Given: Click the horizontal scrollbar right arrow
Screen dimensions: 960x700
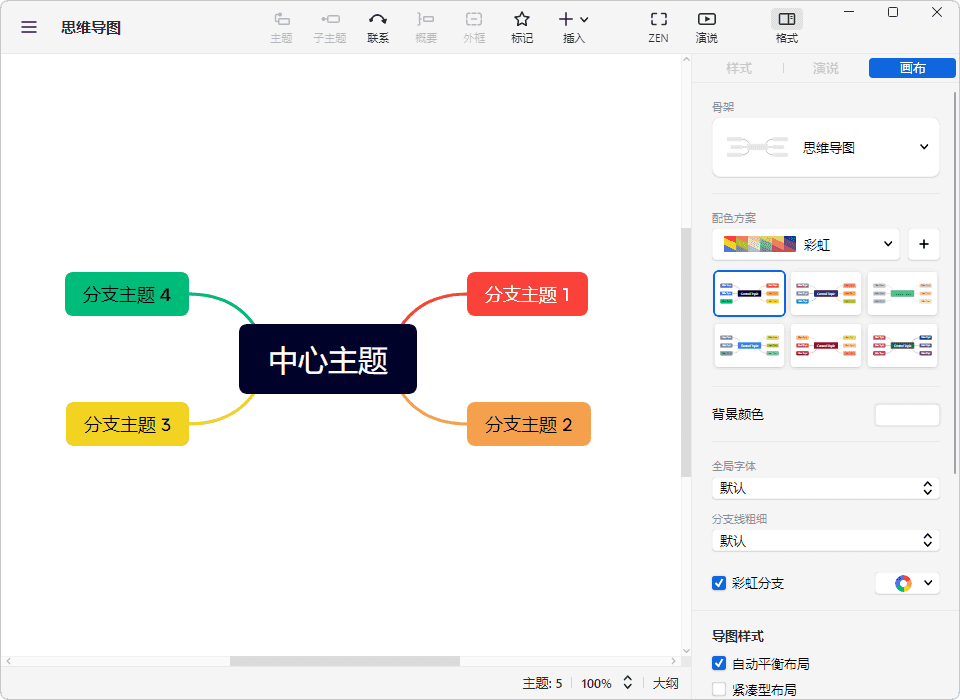Looking at the screenshot, I should [x=673, y=661].
